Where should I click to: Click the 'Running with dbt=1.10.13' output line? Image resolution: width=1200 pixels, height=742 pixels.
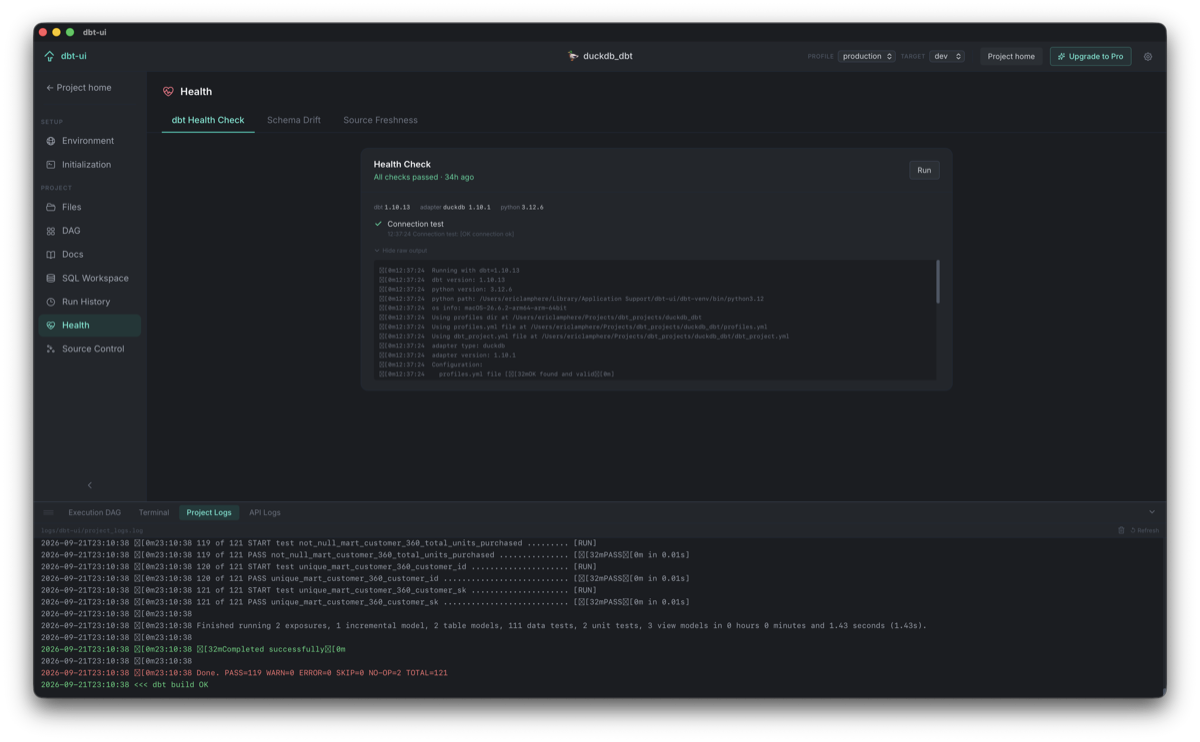click(x=449, y=270)
